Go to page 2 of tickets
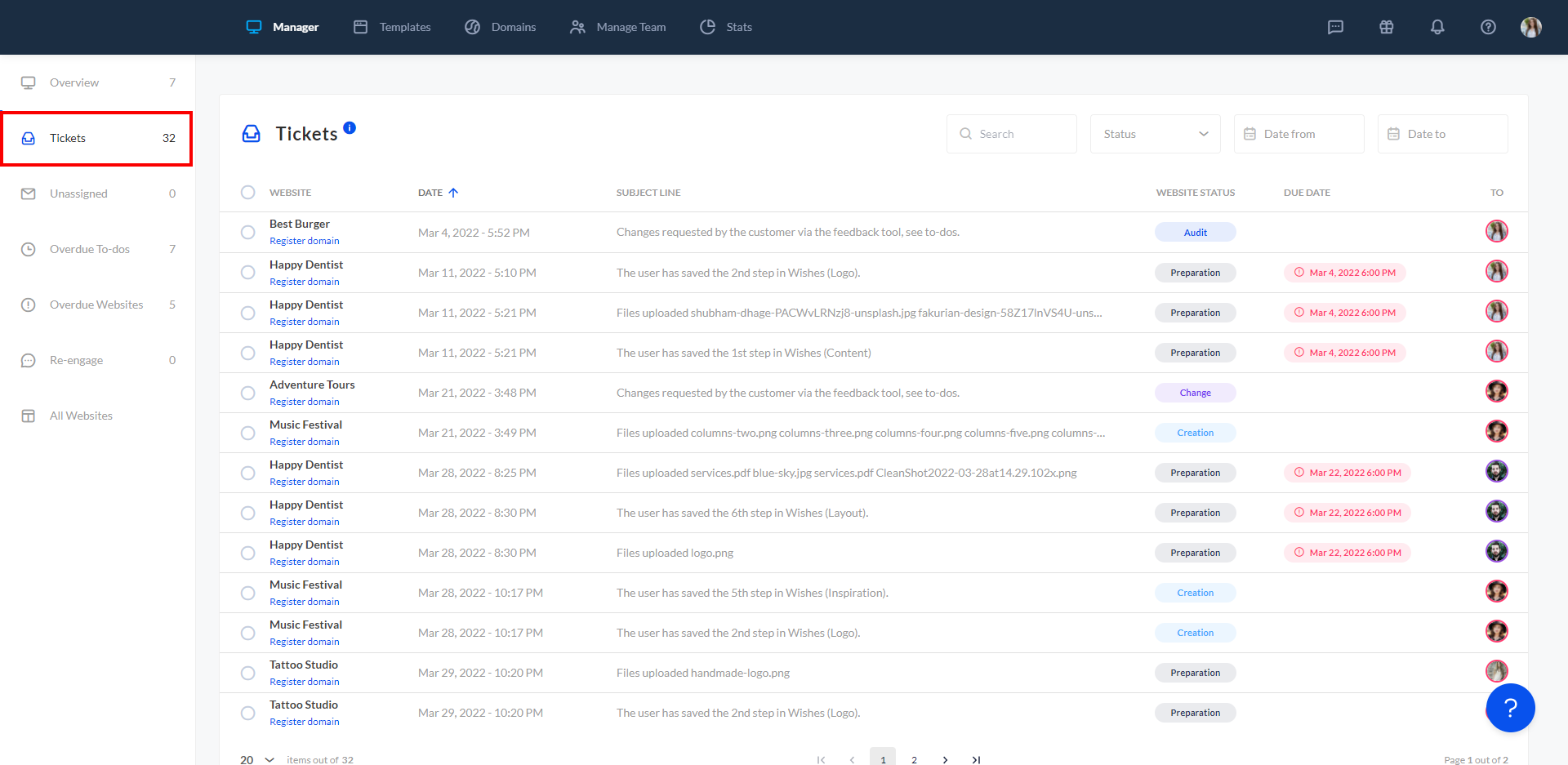1568x765 pixels. click(x=914, y=759)
